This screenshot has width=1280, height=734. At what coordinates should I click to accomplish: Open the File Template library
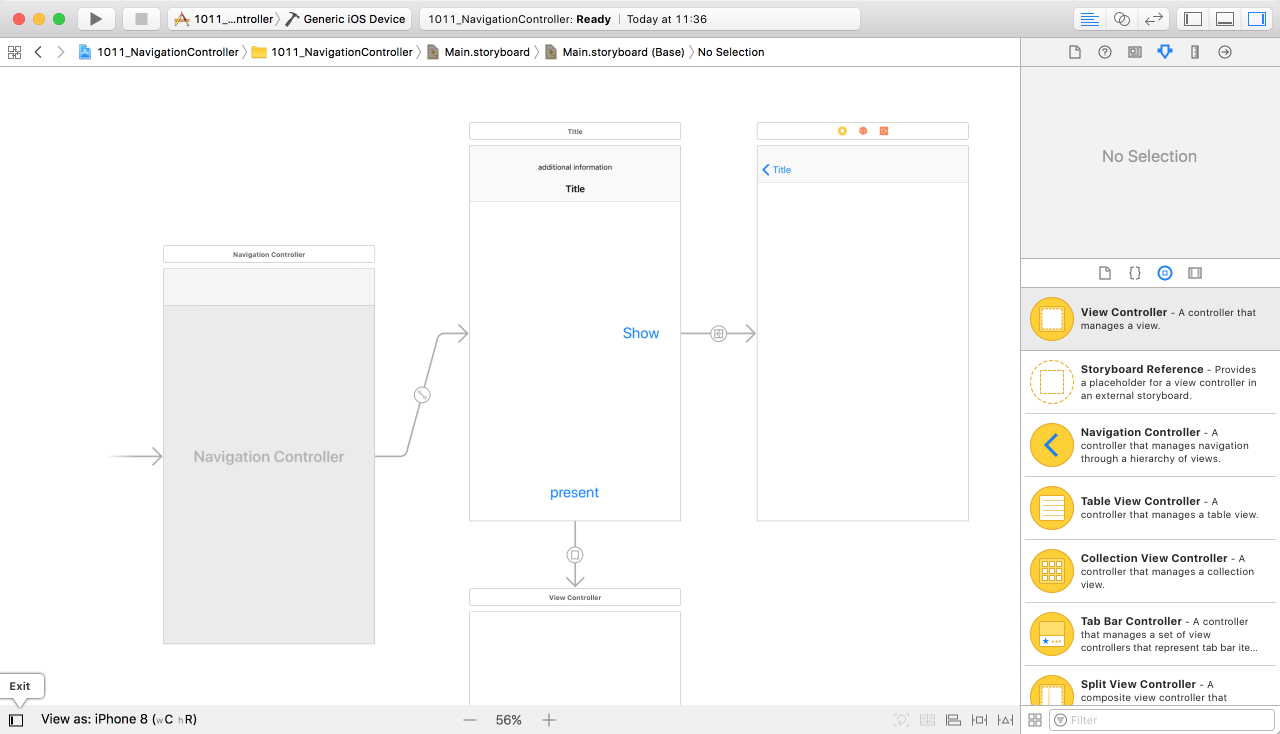coord(1105,273)
